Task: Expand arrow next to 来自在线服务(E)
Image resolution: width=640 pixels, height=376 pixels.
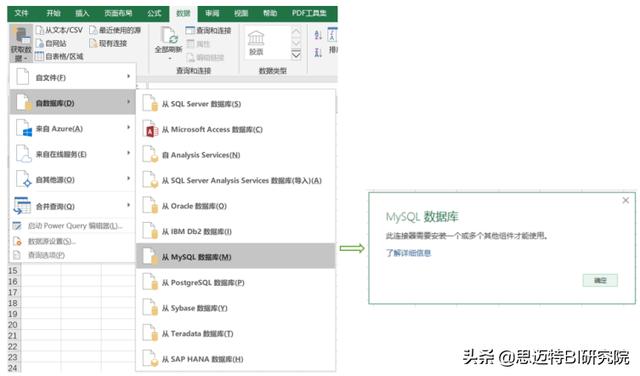Action: pyautogui.click(x=128, y=153)
